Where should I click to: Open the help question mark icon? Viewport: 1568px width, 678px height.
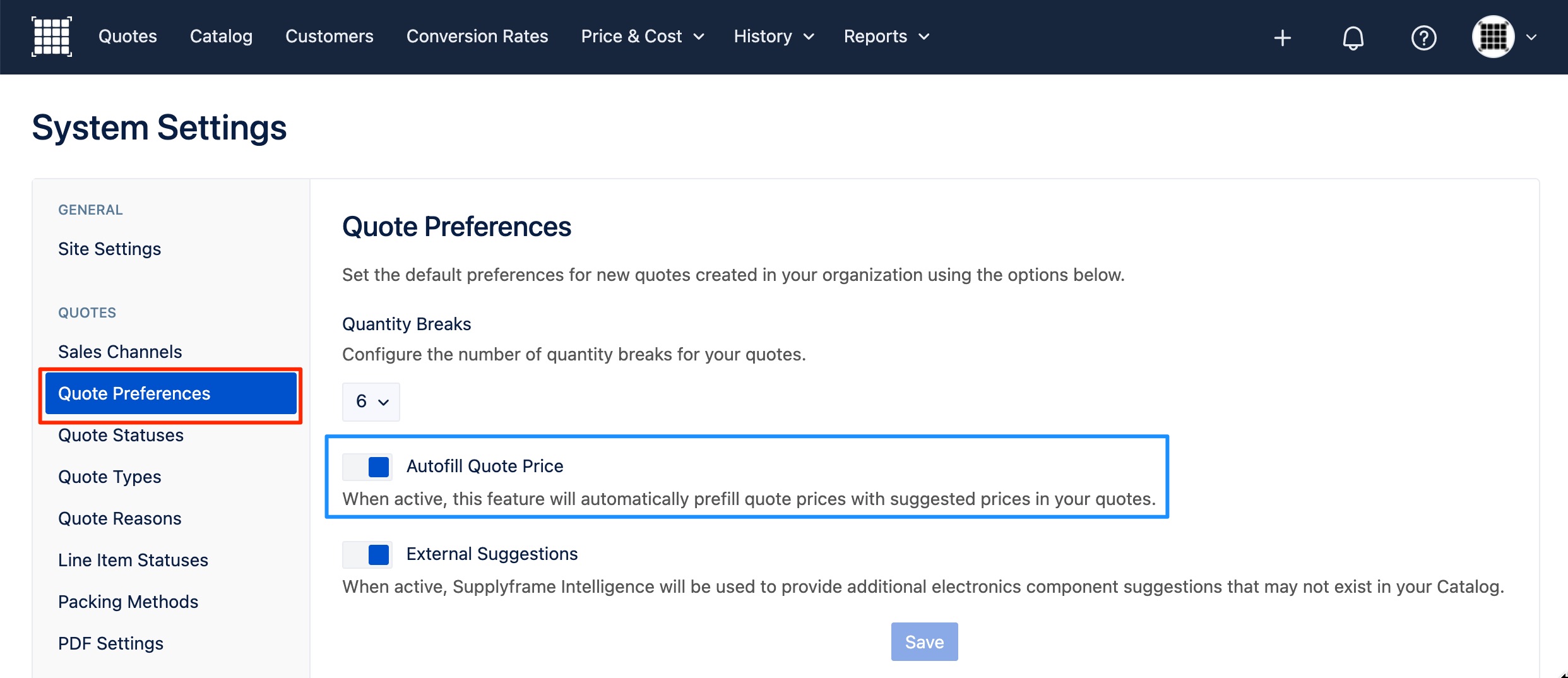(x=1423, y=38)
